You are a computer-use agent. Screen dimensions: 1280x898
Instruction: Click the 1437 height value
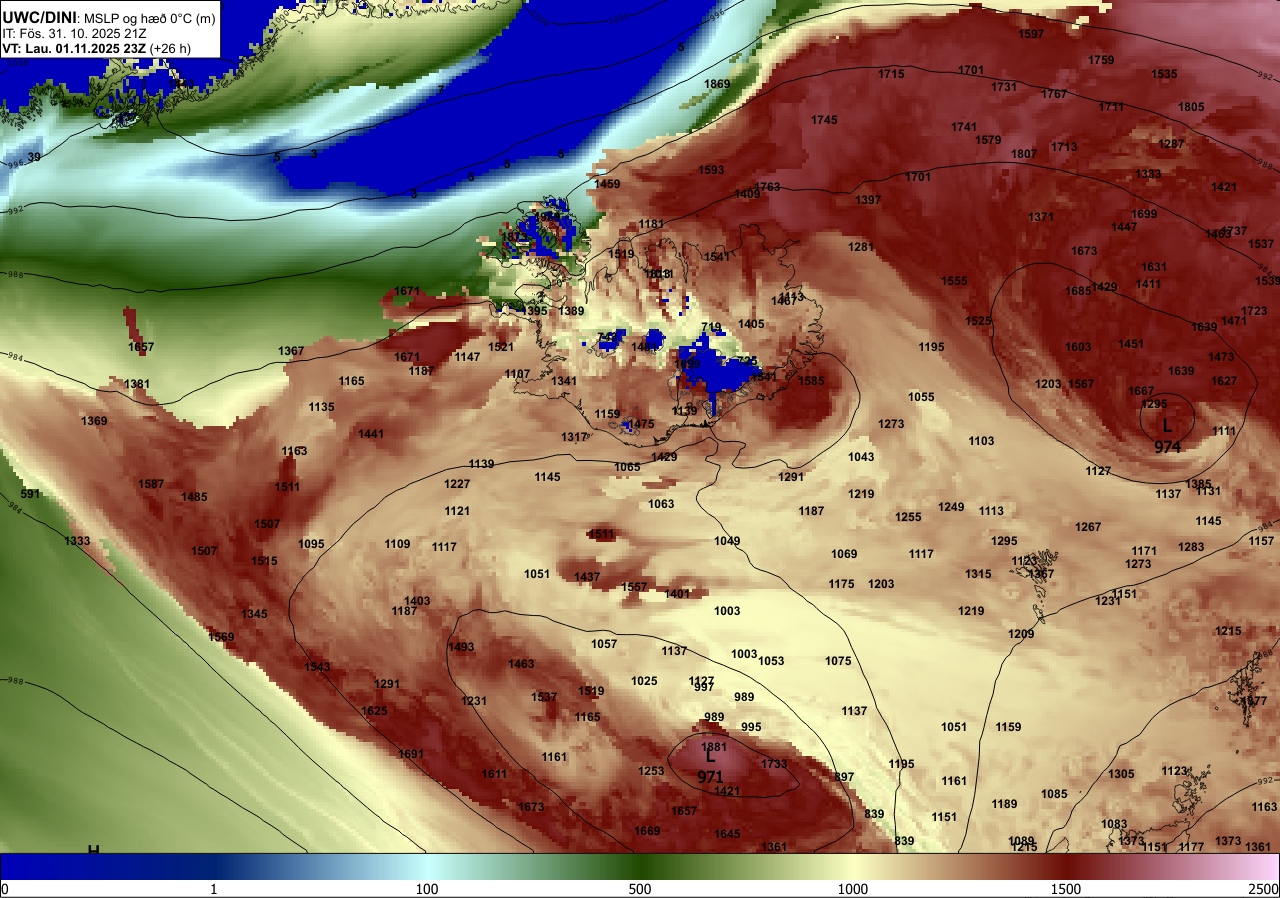[587, 577]
